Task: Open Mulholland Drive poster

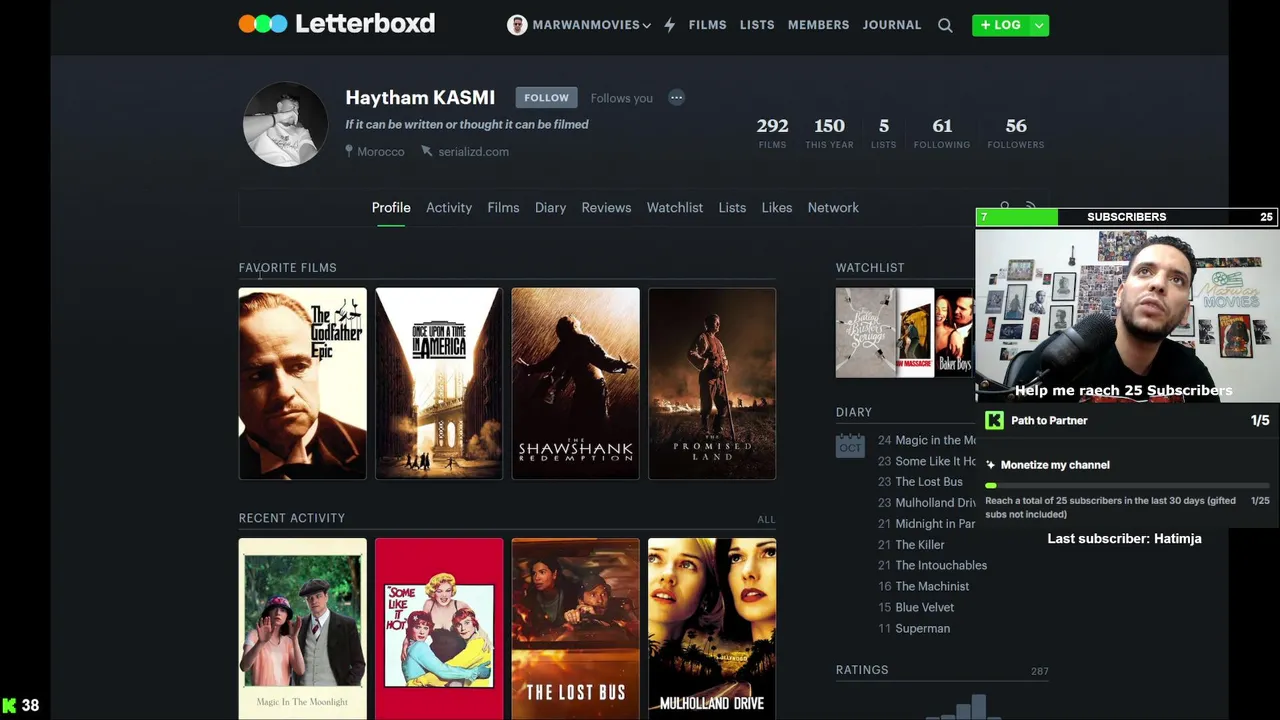Action: pos(712,629)
